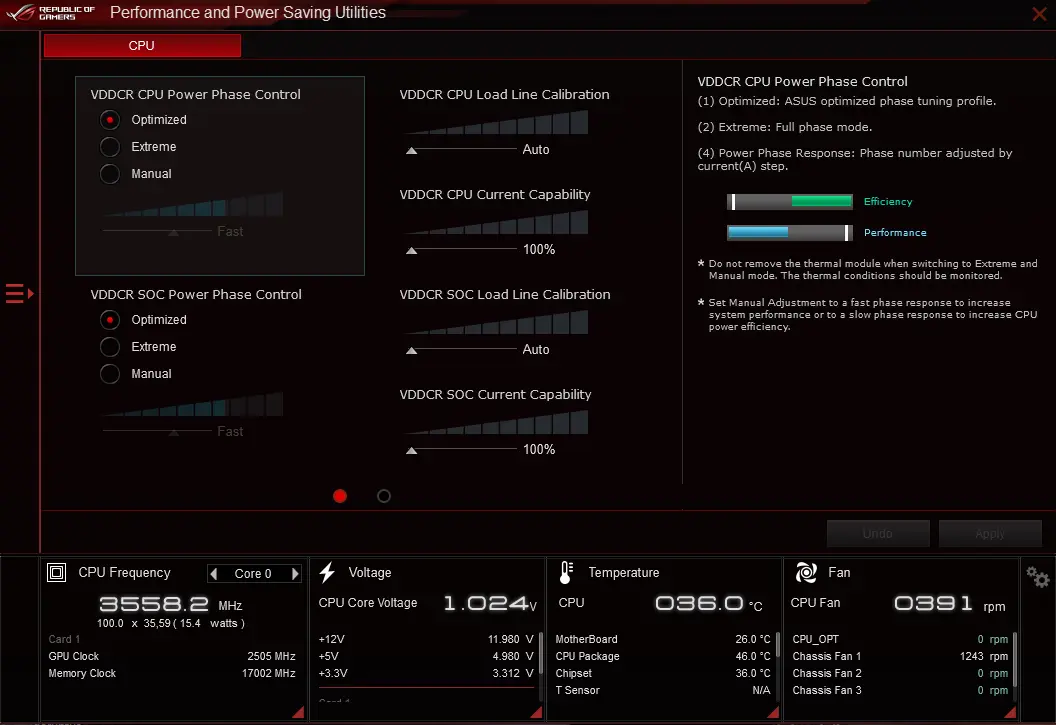Click the Temperature thermometer icon

(566, 572)
